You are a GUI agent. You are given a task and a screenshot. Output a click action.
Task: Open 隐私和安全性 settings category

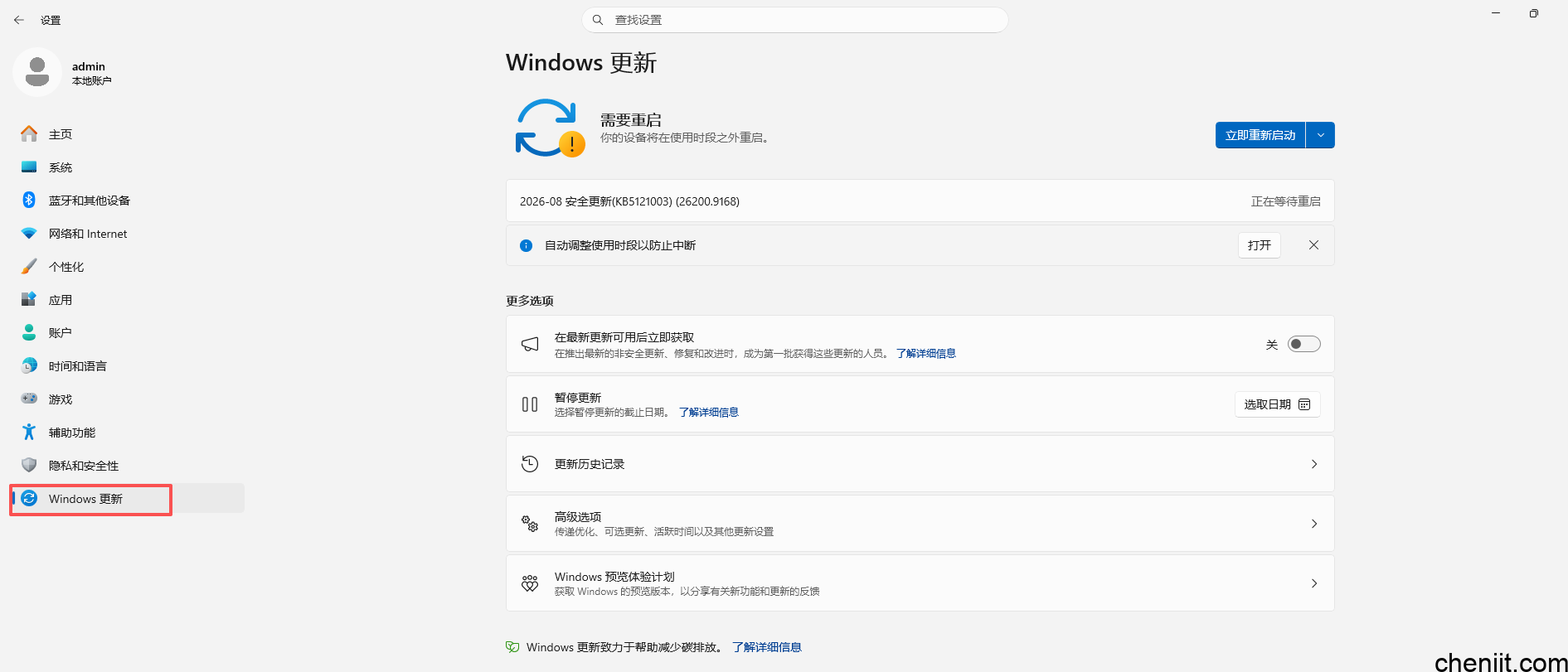point(128,465)
